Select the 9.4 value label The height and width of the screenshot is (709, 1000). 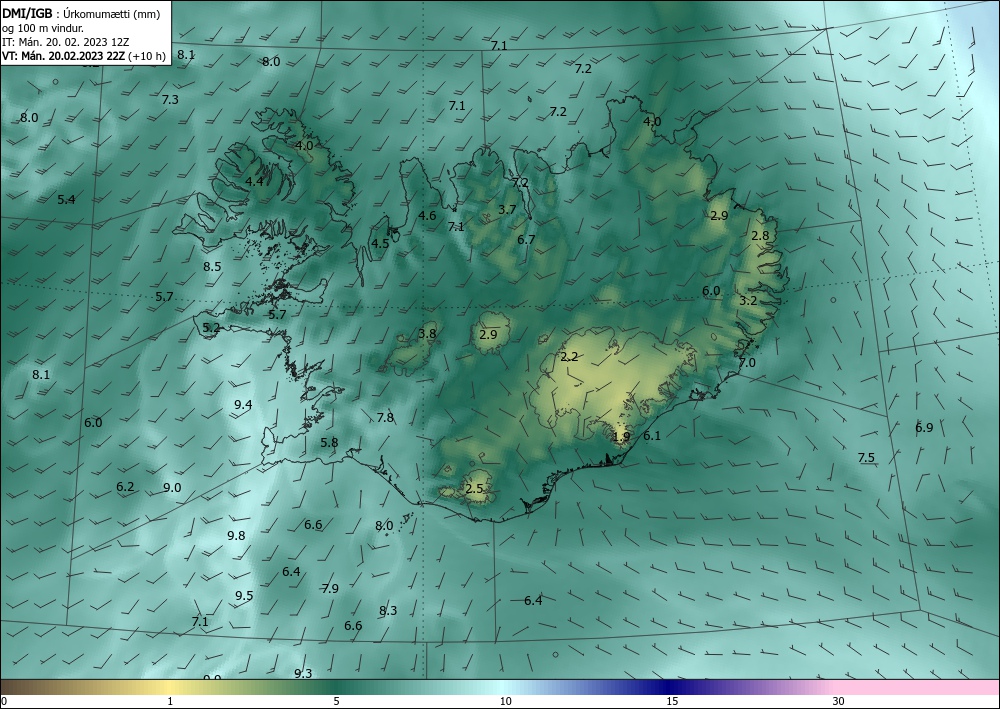(243, 405)
